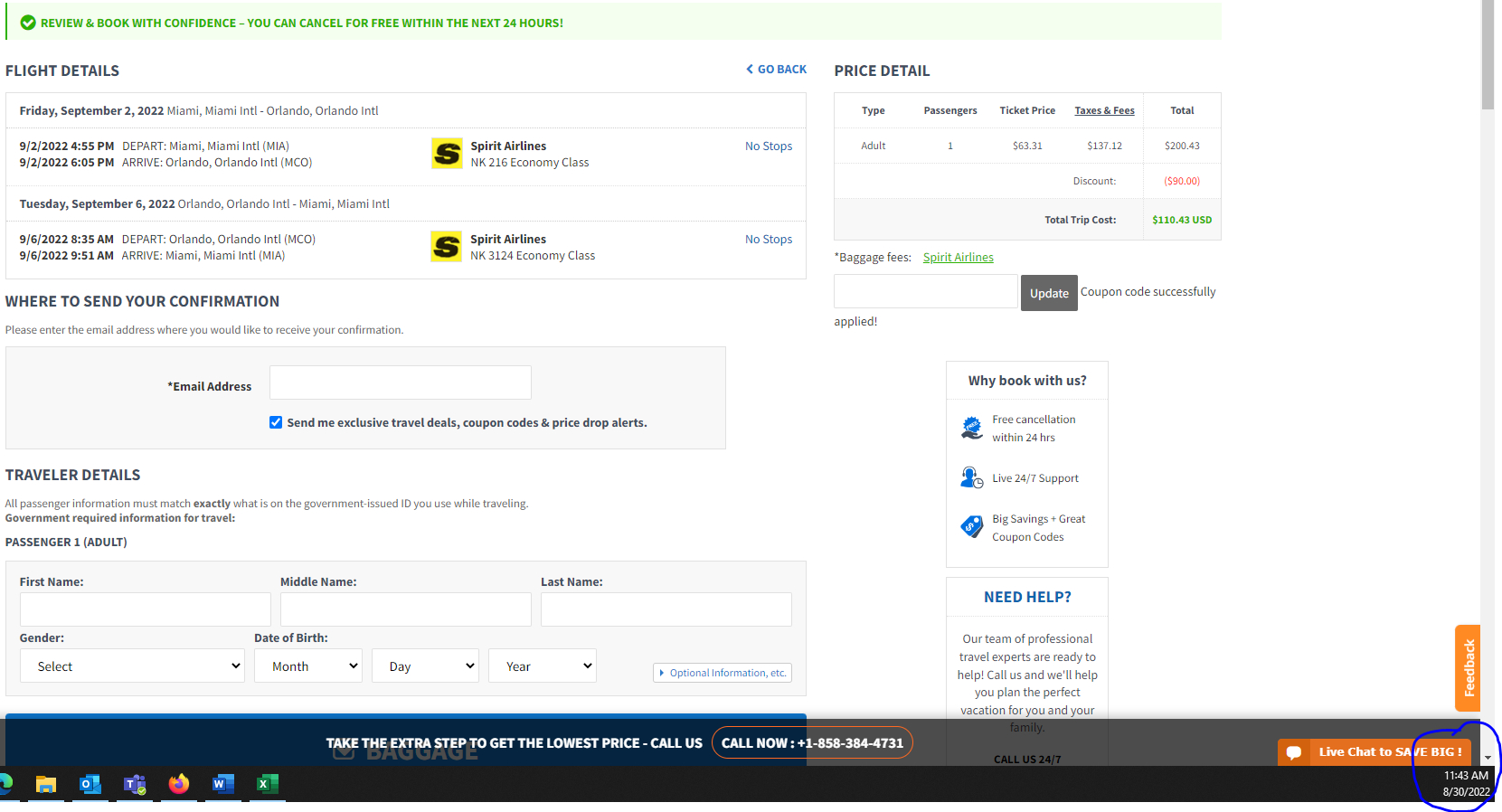1502x812 pixels.
Task: Open Word from the taskbar
Action: tap(222, 784)
